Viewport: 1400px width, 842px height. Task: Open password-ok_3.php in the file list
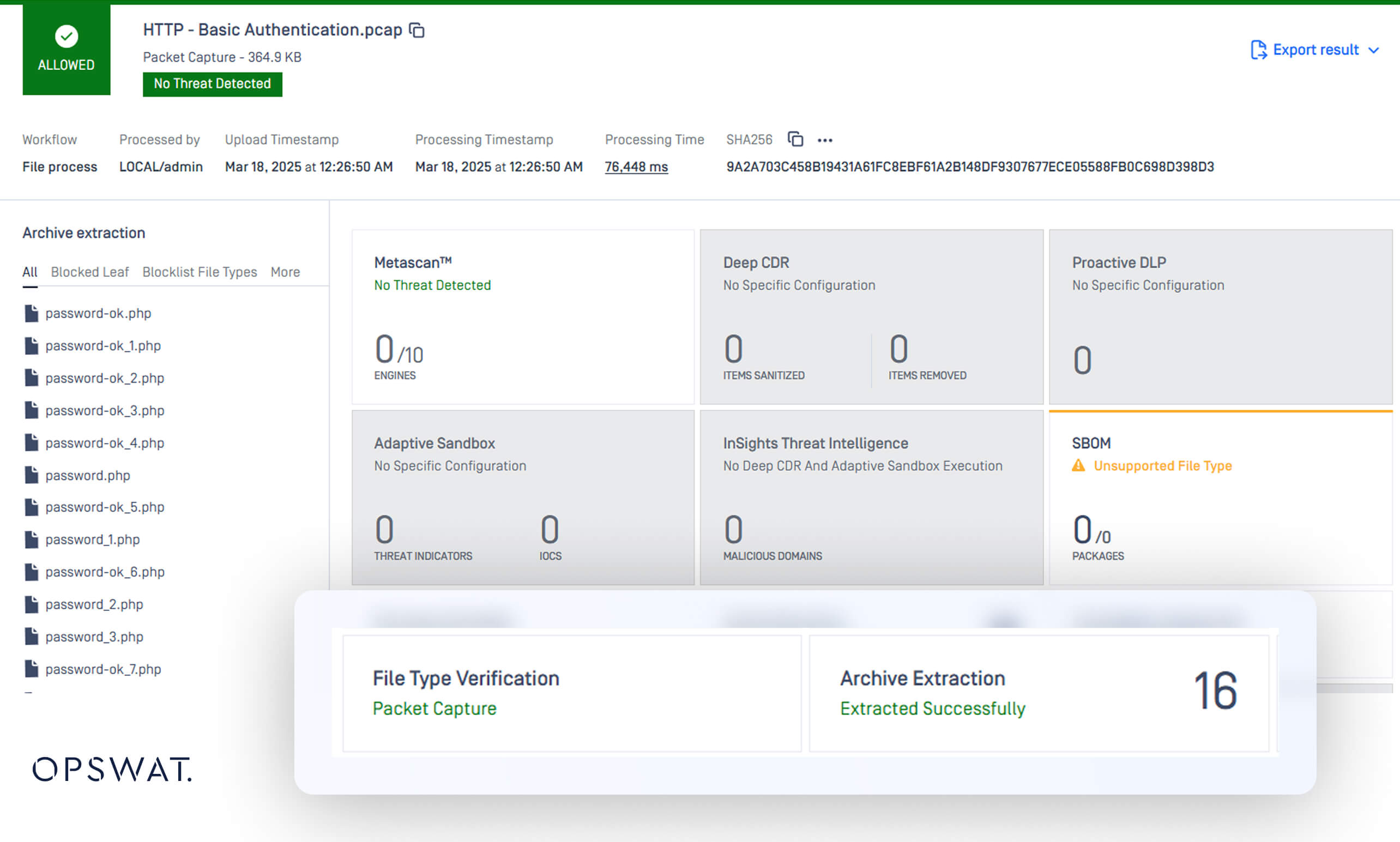pos(105,410)
